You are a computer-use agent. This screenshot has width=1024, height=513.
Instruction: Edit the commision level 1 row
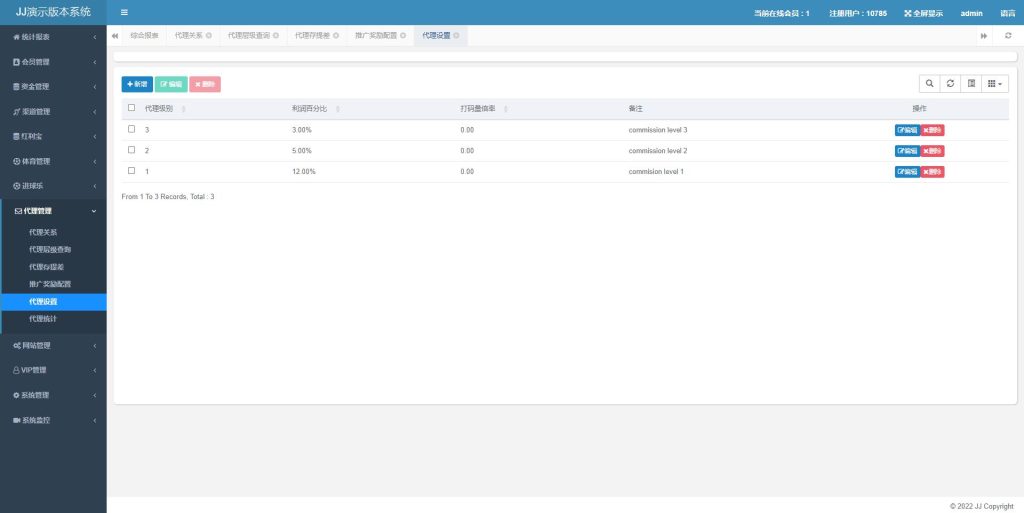908,172
